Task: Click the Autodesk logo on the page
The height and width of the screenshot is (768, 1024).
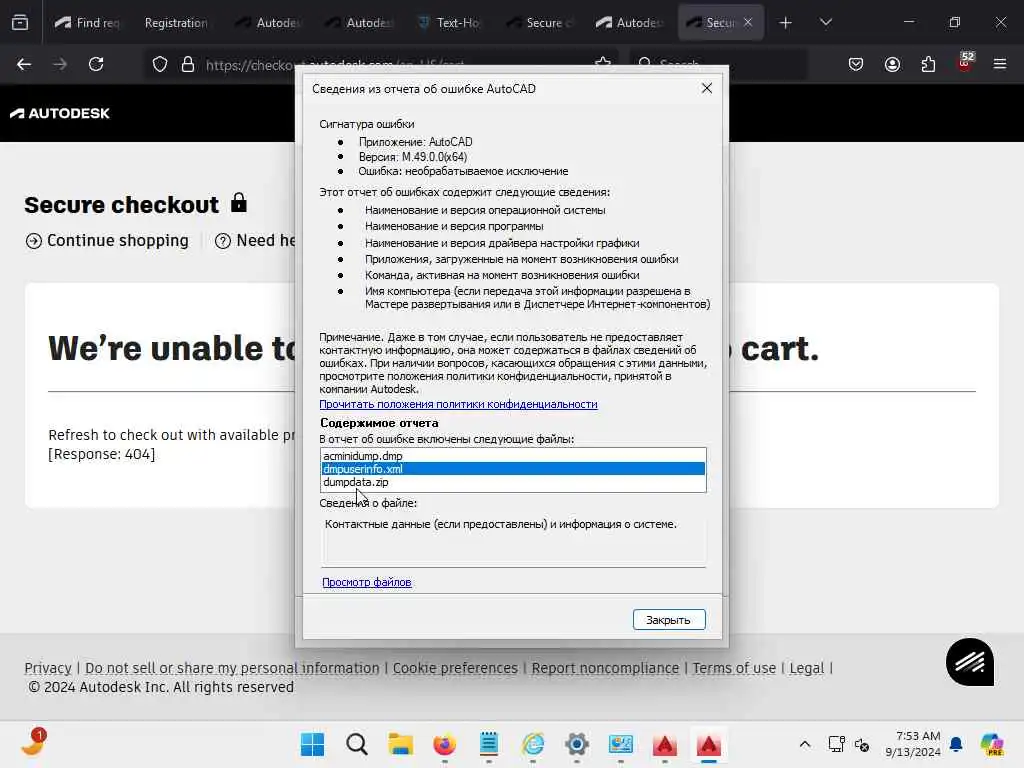Action: (59, 113)
